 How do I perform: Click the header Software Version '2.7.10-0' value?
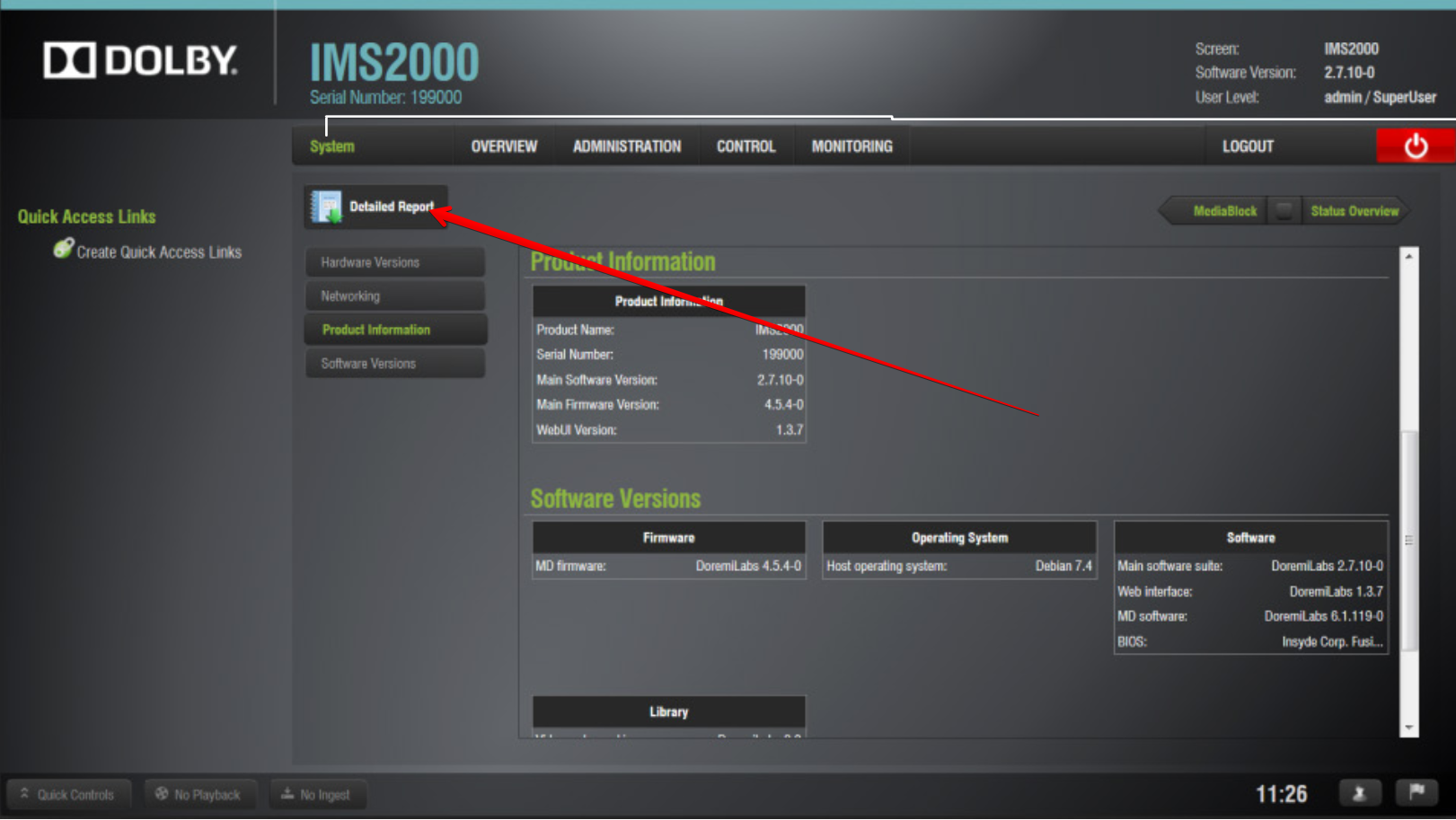click(x=1349, y=73)
